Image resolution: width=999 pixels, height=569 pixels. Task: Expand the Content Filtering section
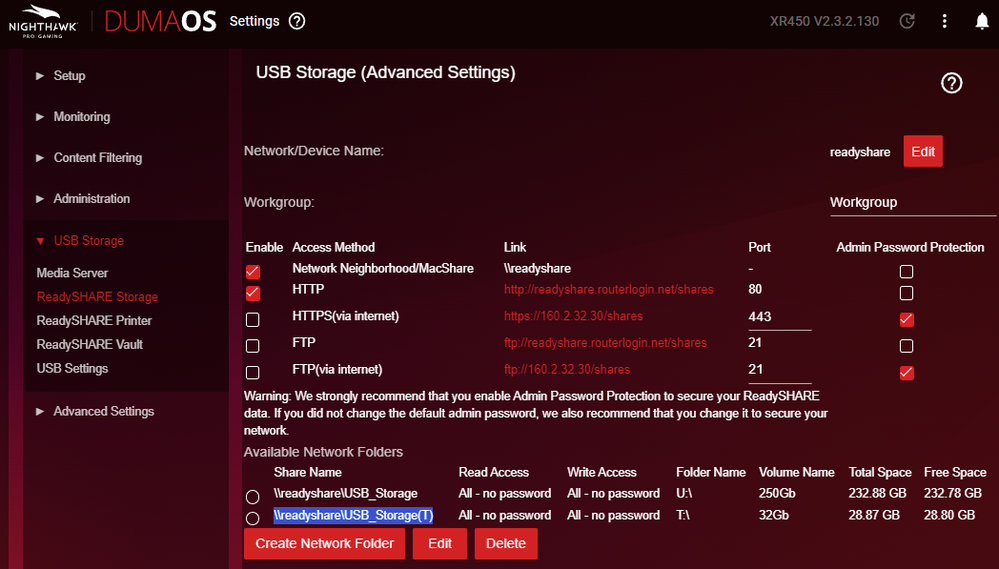[97, 158]
